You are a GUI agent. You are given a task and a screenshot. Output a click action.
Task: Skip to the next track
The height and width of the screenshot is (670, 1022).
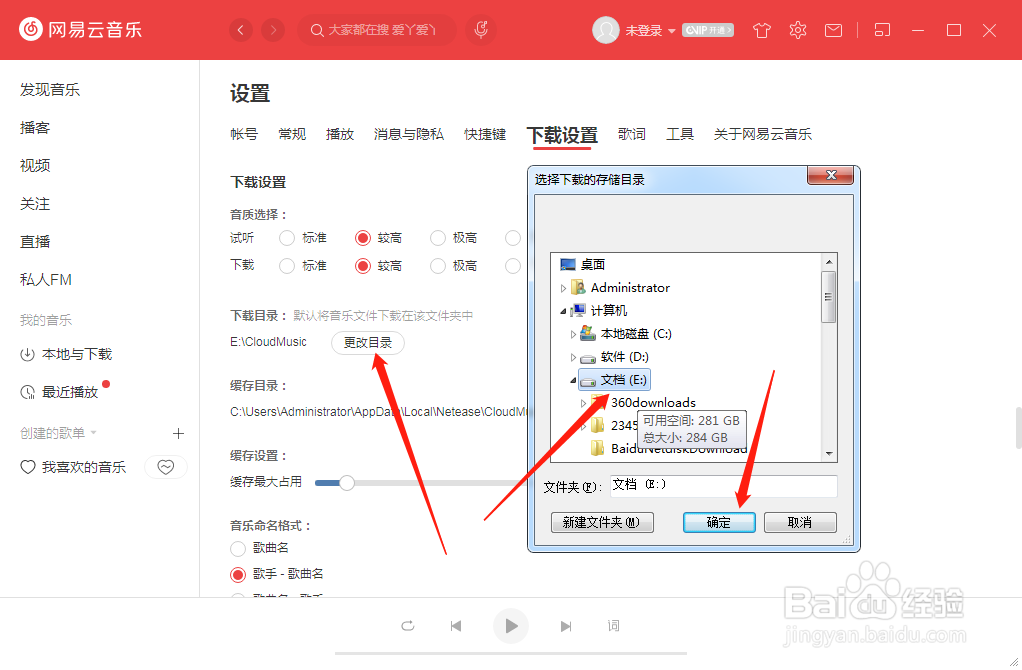tap(566, 626)
